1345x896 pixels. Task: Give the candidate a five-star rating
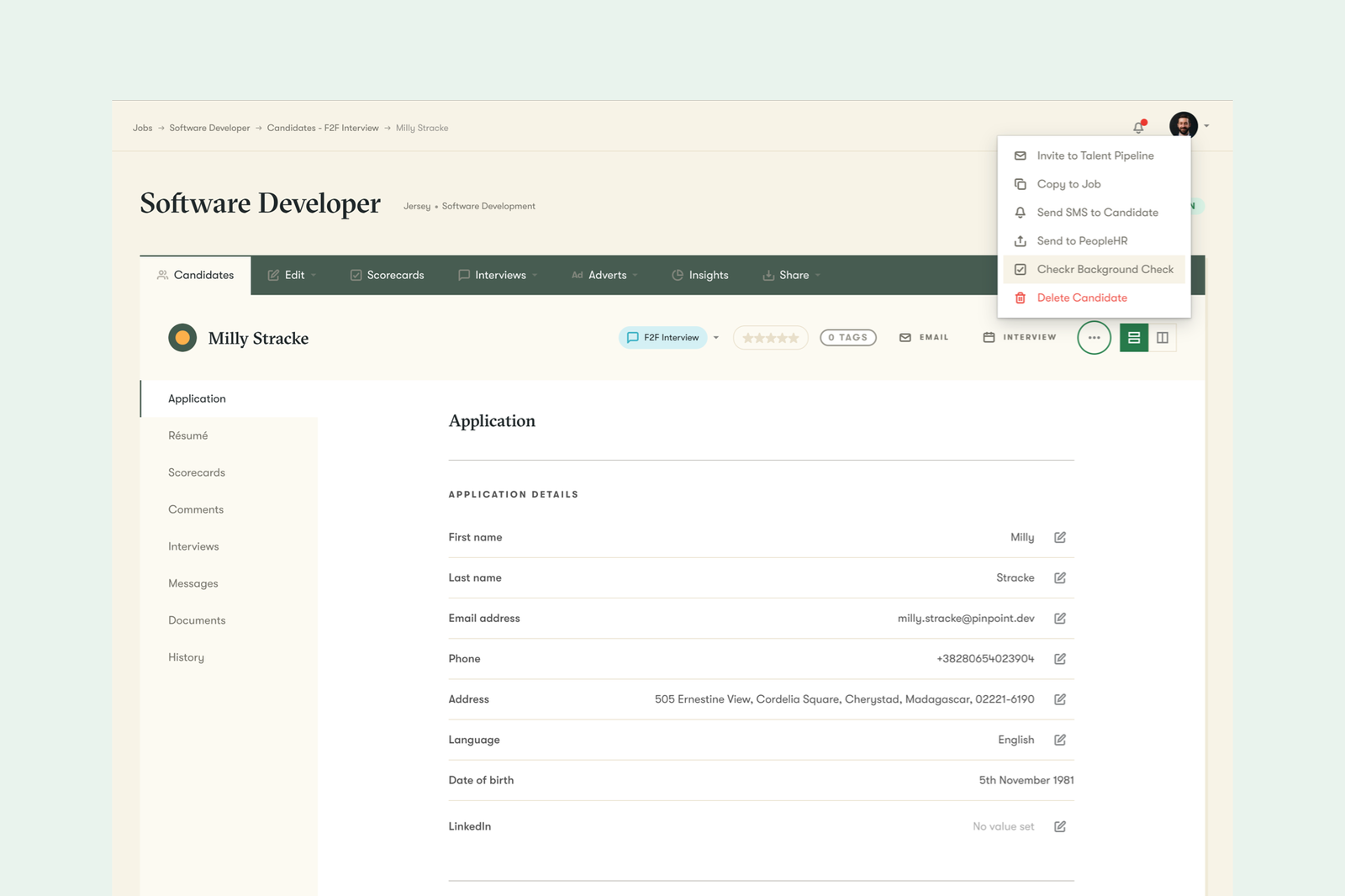[794, 337]
